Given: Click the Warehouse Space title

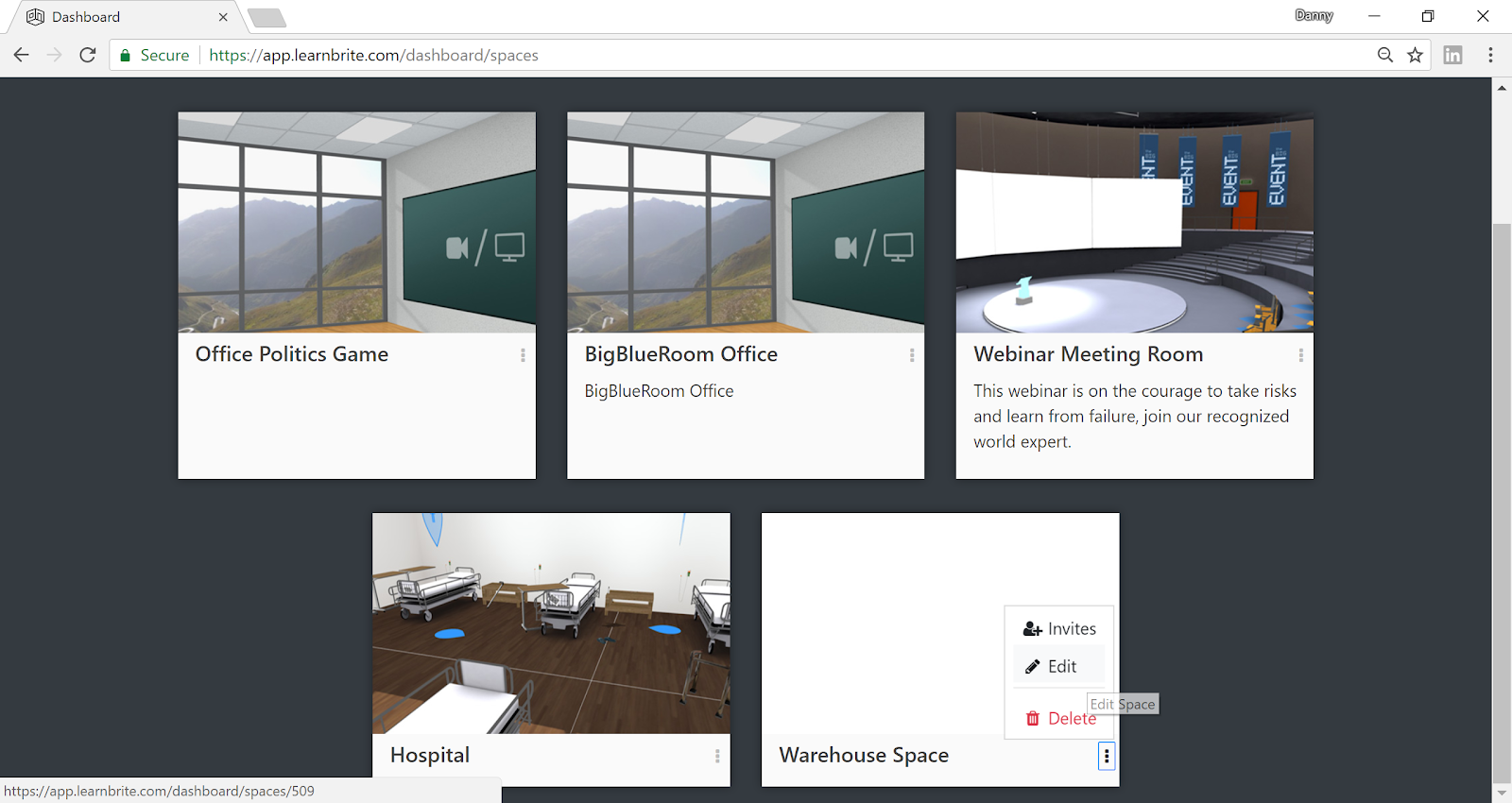Looking at the screenshot, I should 864,755.
